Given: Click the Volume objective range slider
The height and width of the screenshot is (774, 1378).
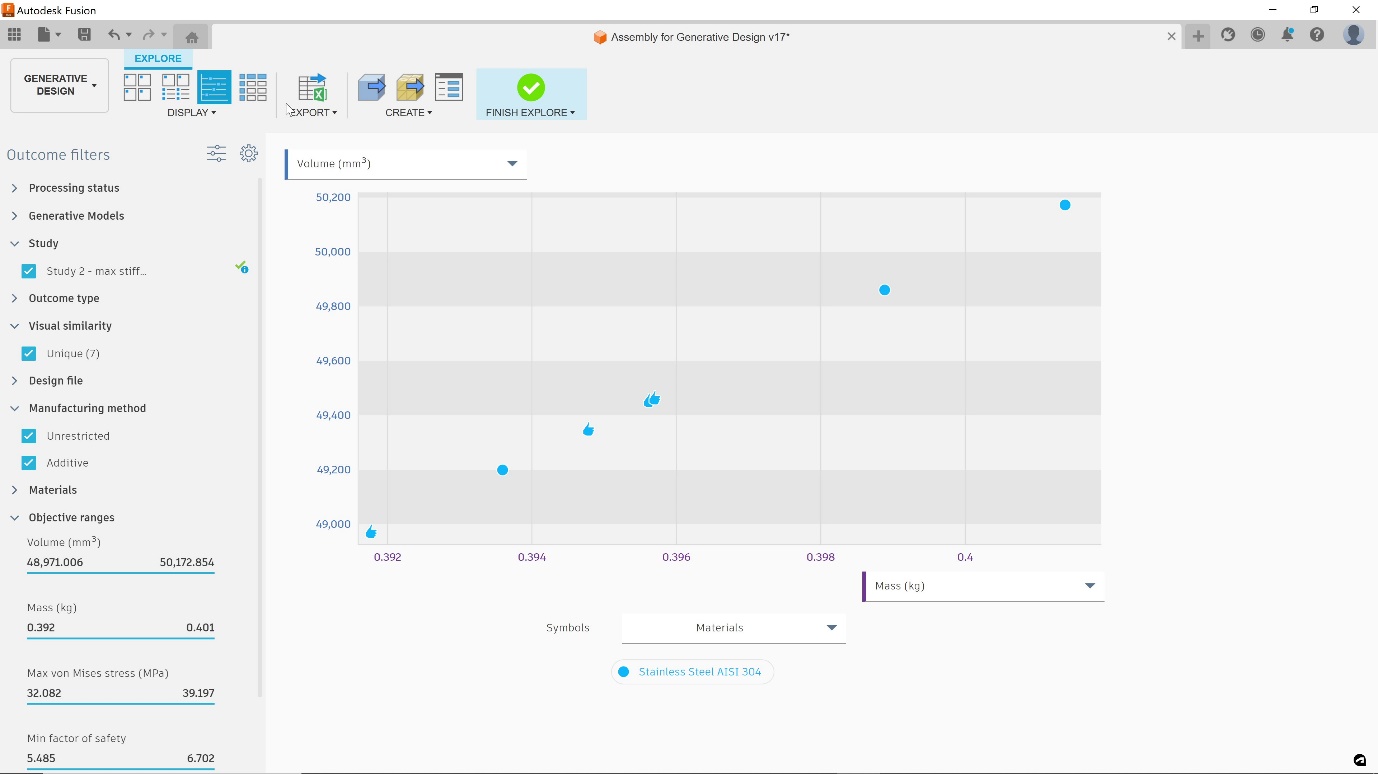Looking at the screenshot, I should coord(121,573).
